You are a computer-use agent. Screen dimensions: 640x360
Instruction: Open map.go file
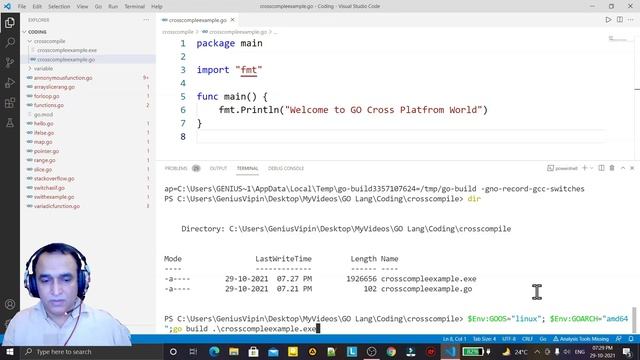43,142
